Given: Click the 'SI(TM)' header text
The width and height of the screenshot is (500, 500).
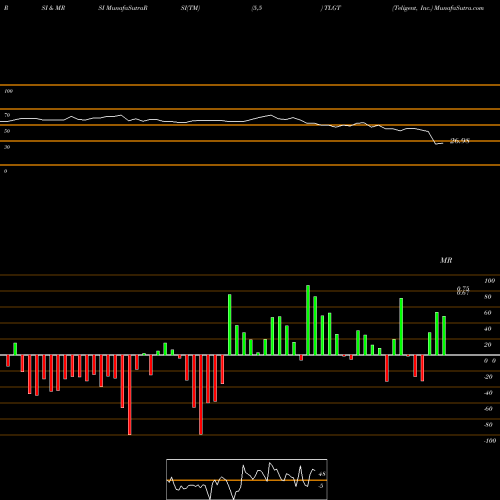Looking at the screenshot, I should [190, 8].
